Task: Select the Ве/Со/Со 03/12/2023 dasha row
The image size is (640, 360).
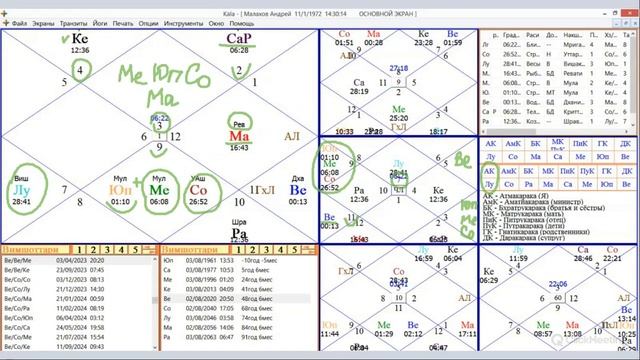Action: coord(77,280)
